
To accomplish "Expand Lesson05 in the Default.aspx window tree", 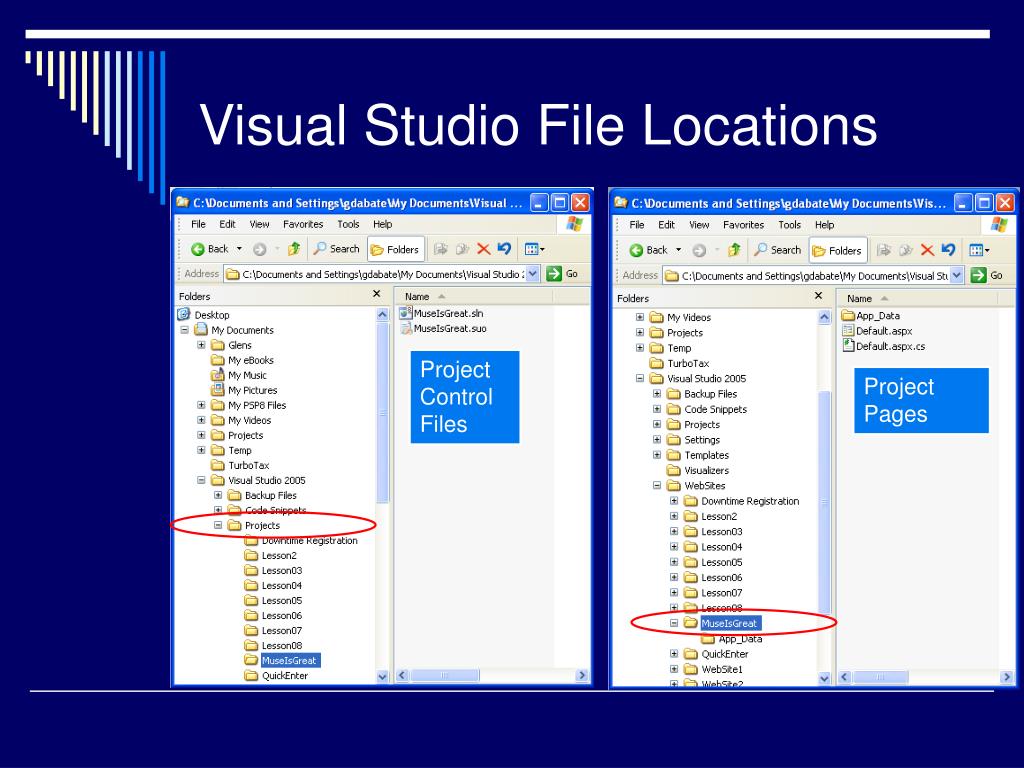I will (x=674, y=562).
